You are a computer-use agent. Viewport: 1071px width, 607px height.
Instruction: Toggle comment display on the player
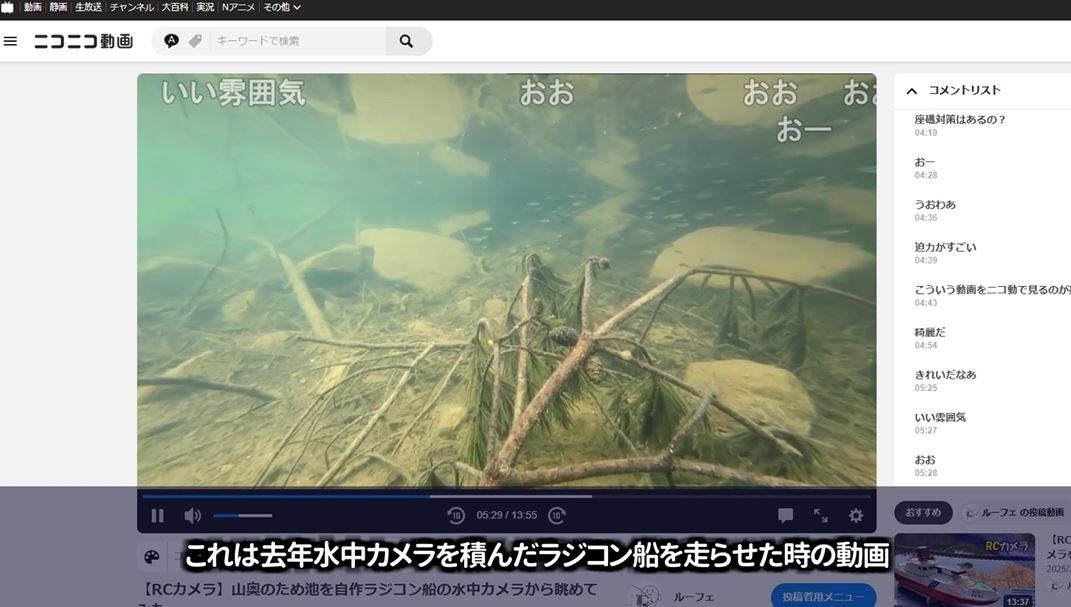(x=786, y=516)
